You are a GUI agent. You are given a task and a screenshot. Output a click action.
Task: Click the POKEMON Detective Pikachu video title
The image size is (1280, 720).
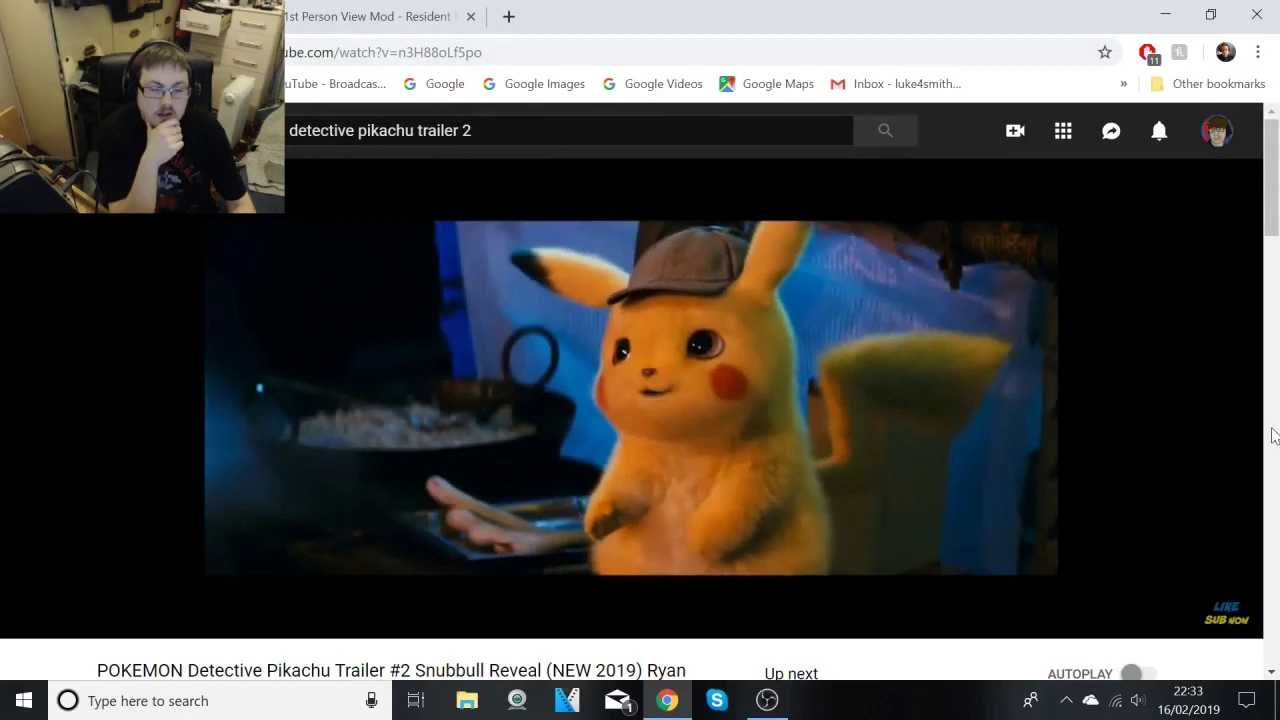[391, 670]
